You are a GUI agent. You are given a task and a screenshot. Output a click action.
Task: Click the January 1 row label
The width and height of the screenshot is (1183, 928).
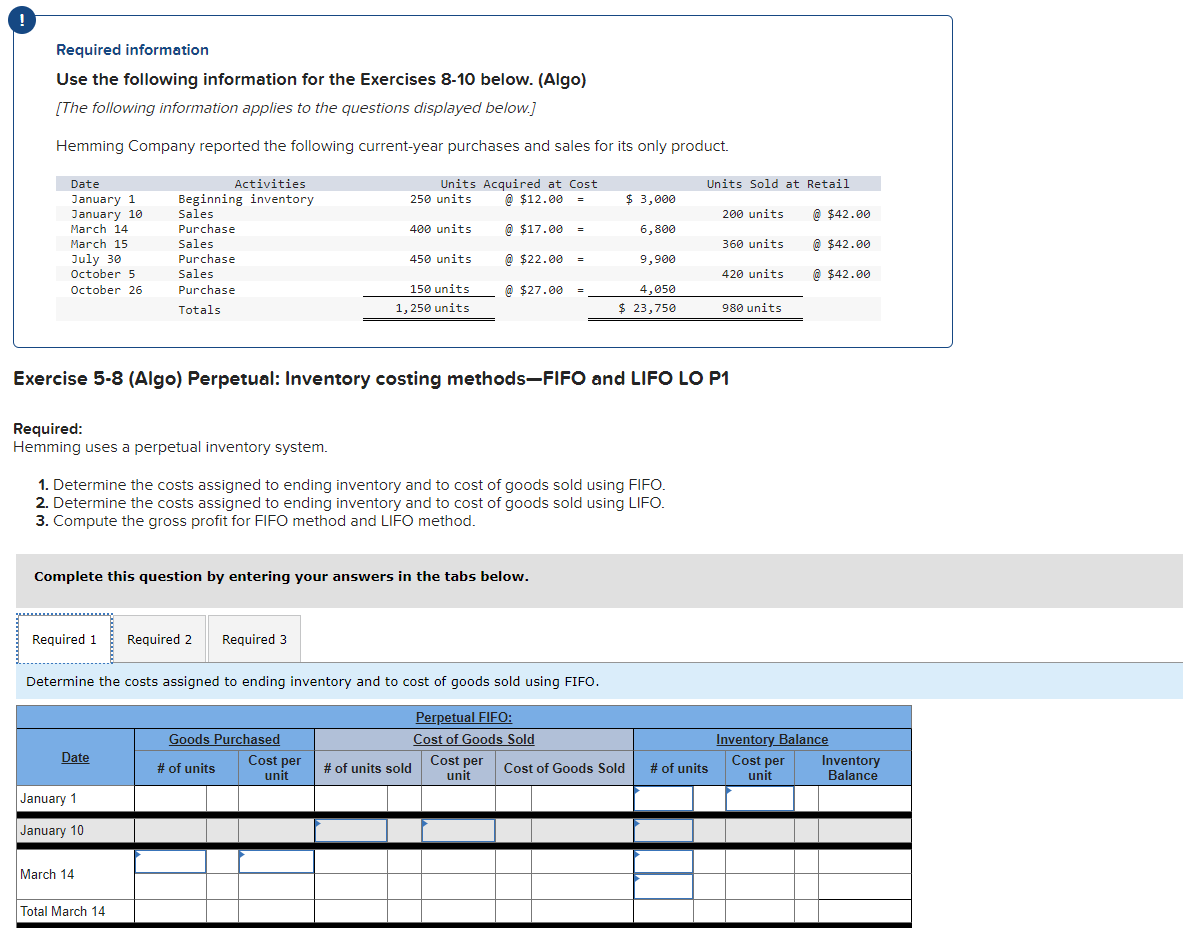click(47, 797)
